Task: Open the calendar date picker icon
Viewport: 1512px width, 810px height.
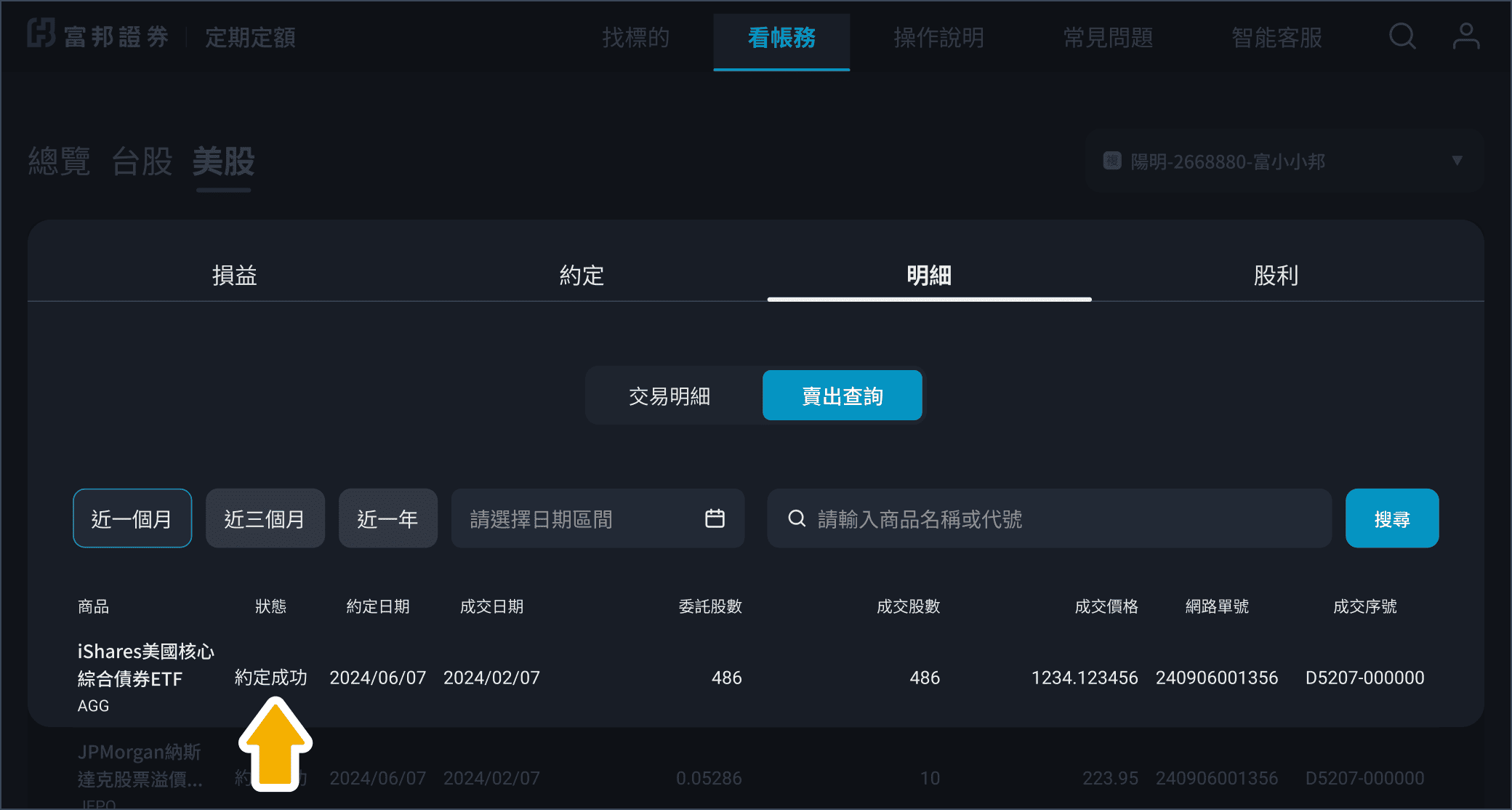Action: pos(715,518)
